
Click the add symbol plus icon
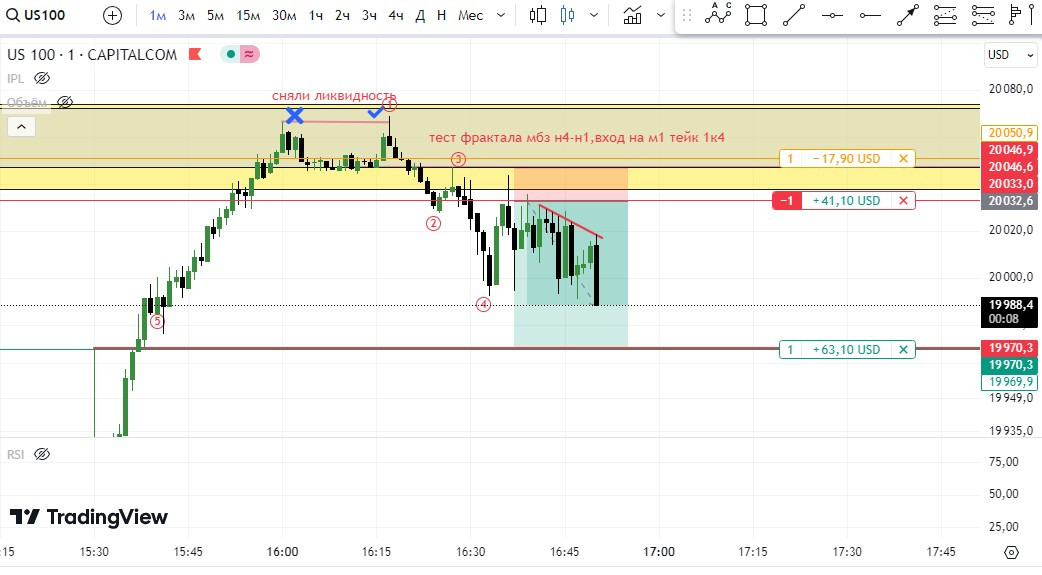click(x=113, y=15)
